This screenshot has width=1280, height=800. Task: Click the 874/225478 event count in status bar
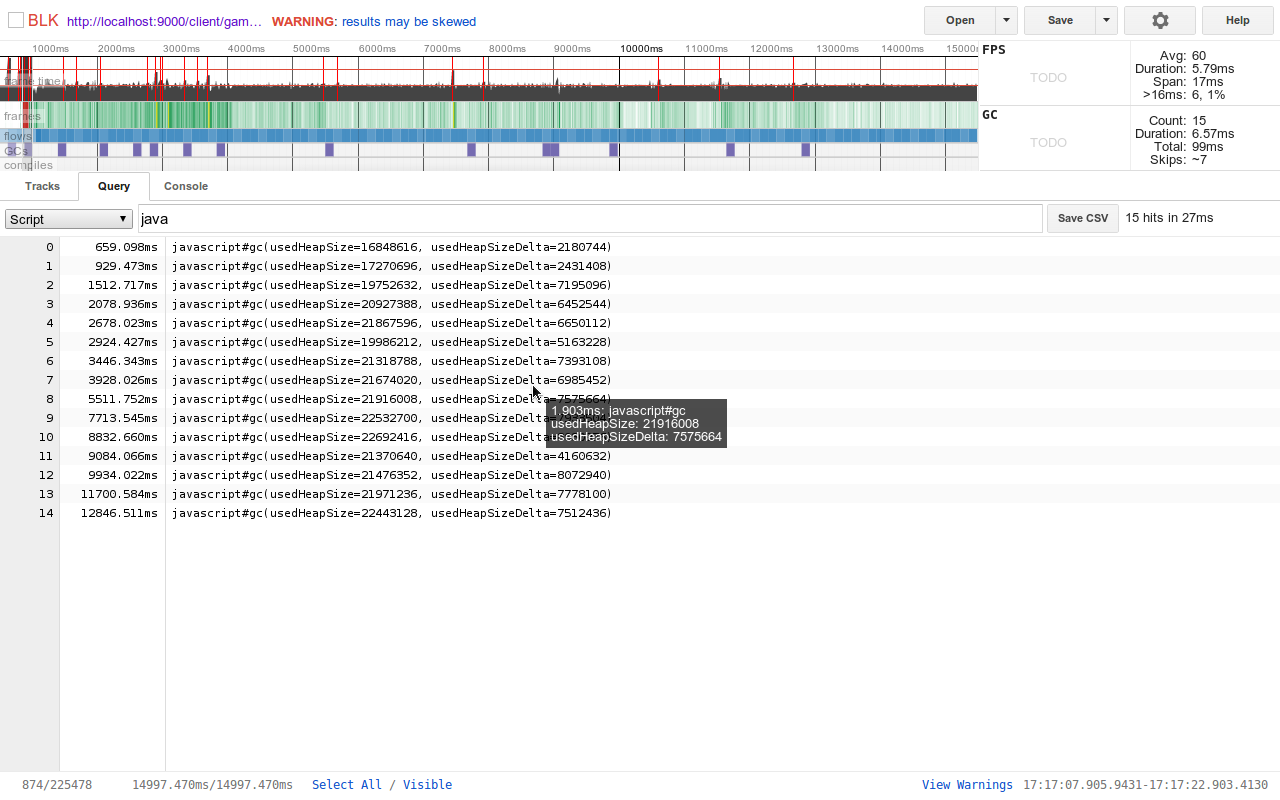[57, 785]
